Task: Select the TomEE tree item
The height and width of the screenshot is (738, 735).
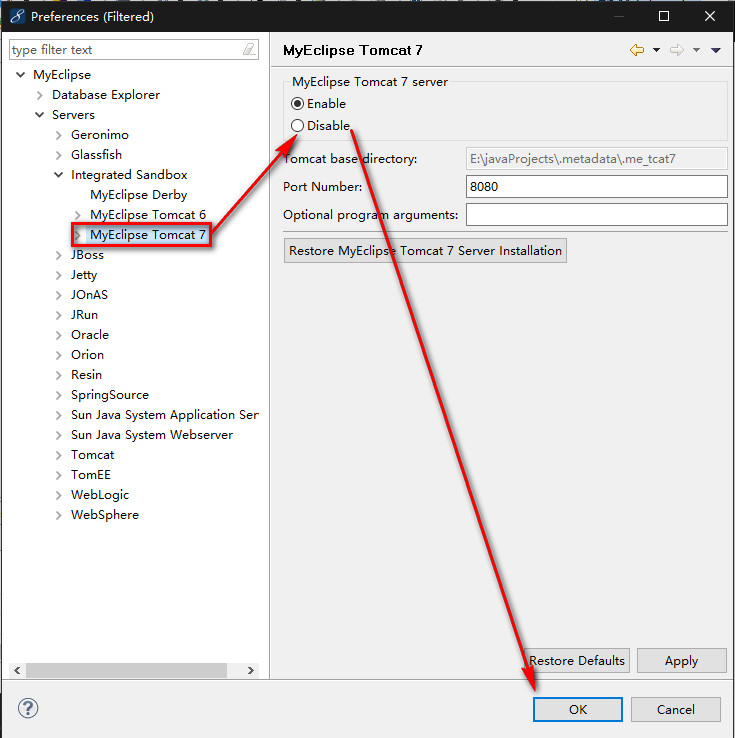Action: pos(91,474)
